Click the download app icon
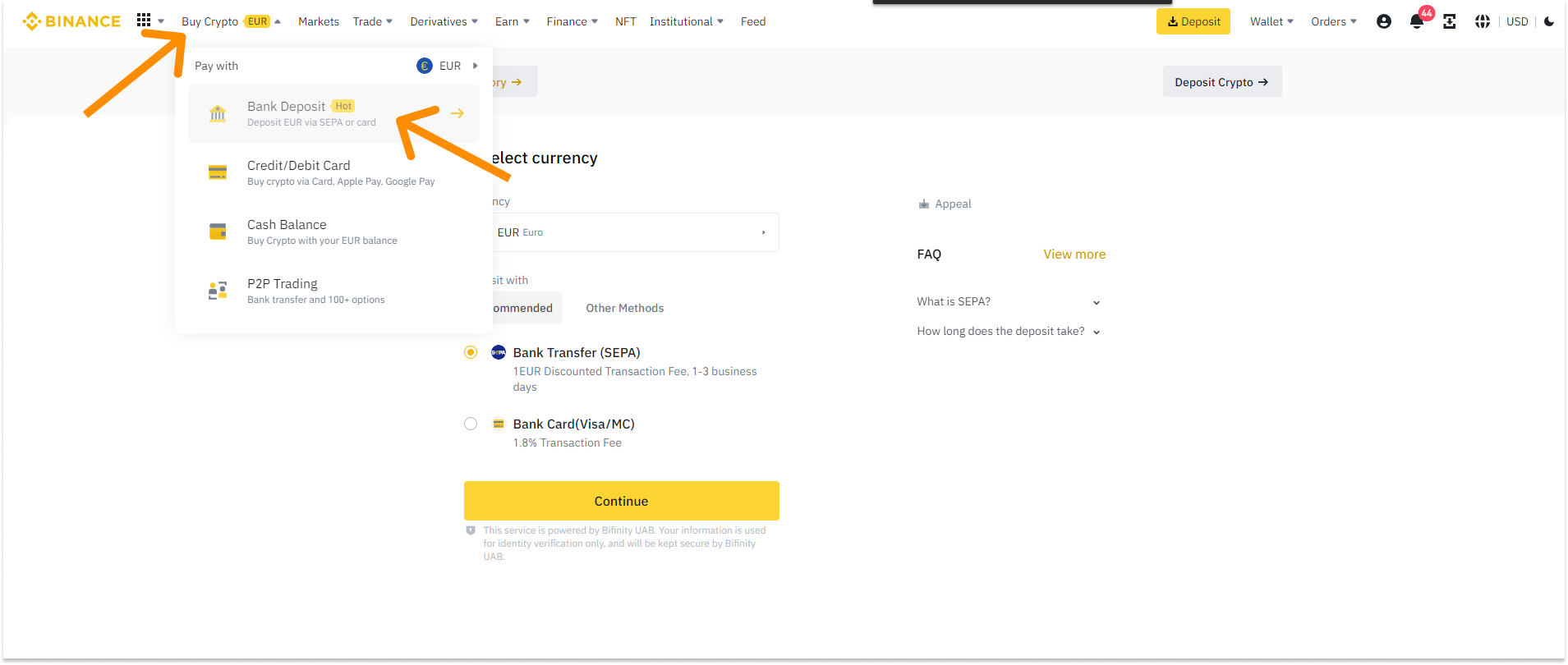This screenshot has height=665, width=1568. pyautogui.click(x=1449, y=21)
